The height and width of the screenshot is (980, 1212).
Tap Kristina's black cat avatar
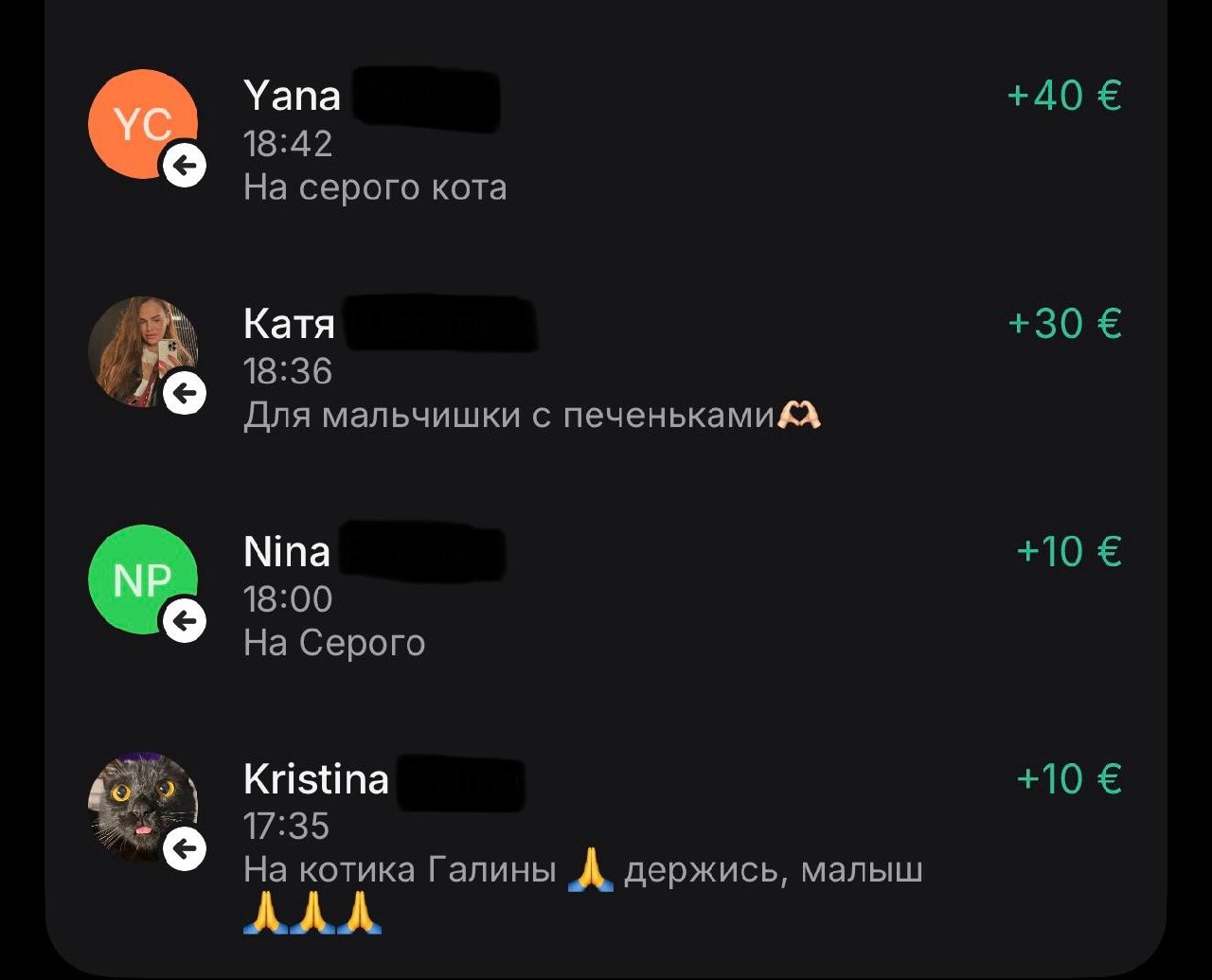(x=143, y=806)
